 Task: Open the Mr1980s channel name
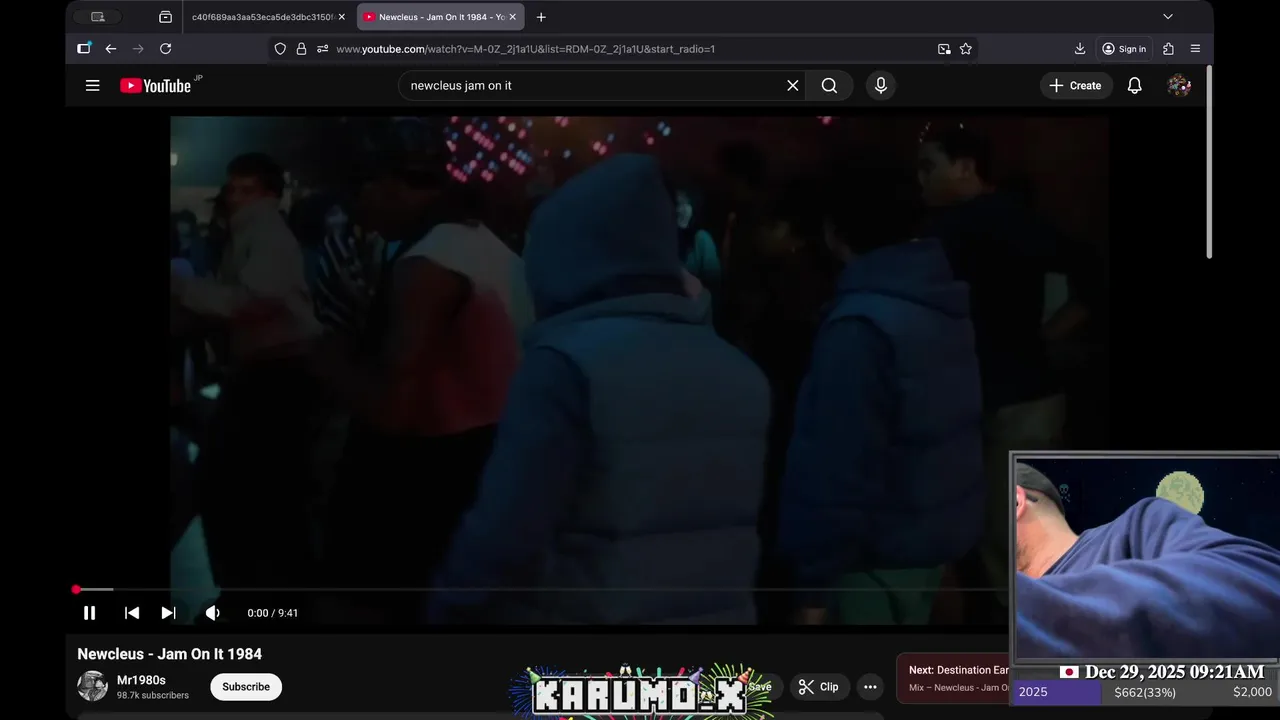click(141, 680)
